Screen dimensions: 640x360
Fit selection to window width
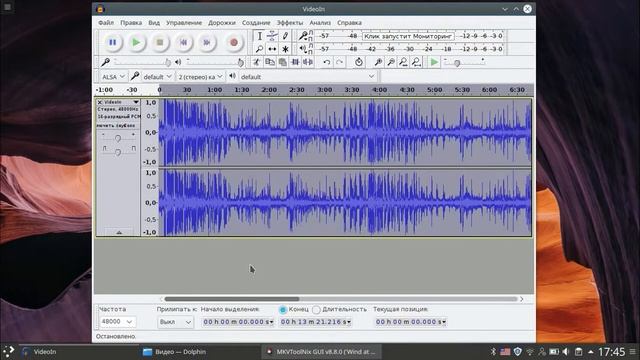pyautogui.click(x=403, y=62)
